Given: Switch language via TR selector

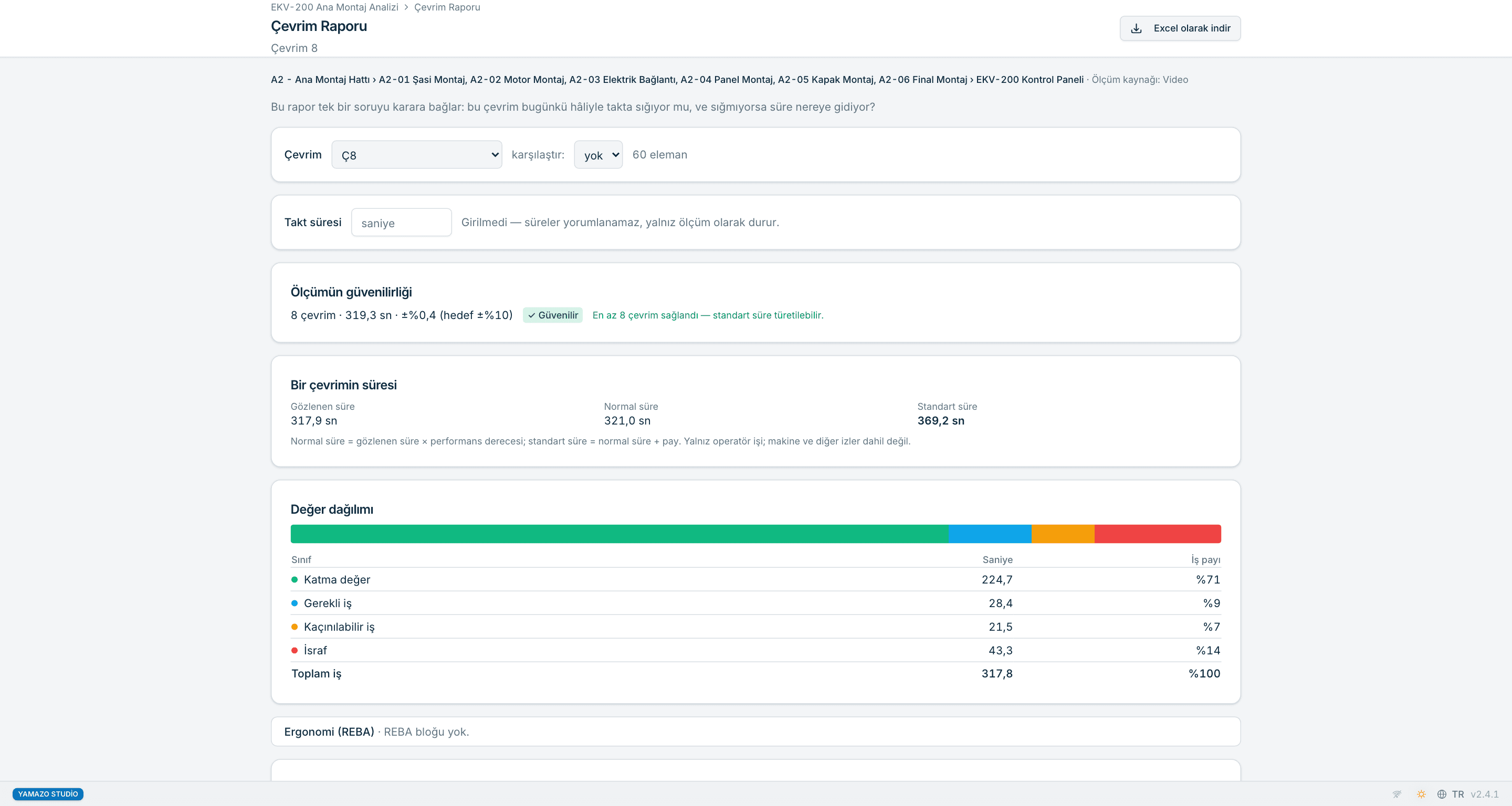Looking at the screenshot, I should (1457, 794).
